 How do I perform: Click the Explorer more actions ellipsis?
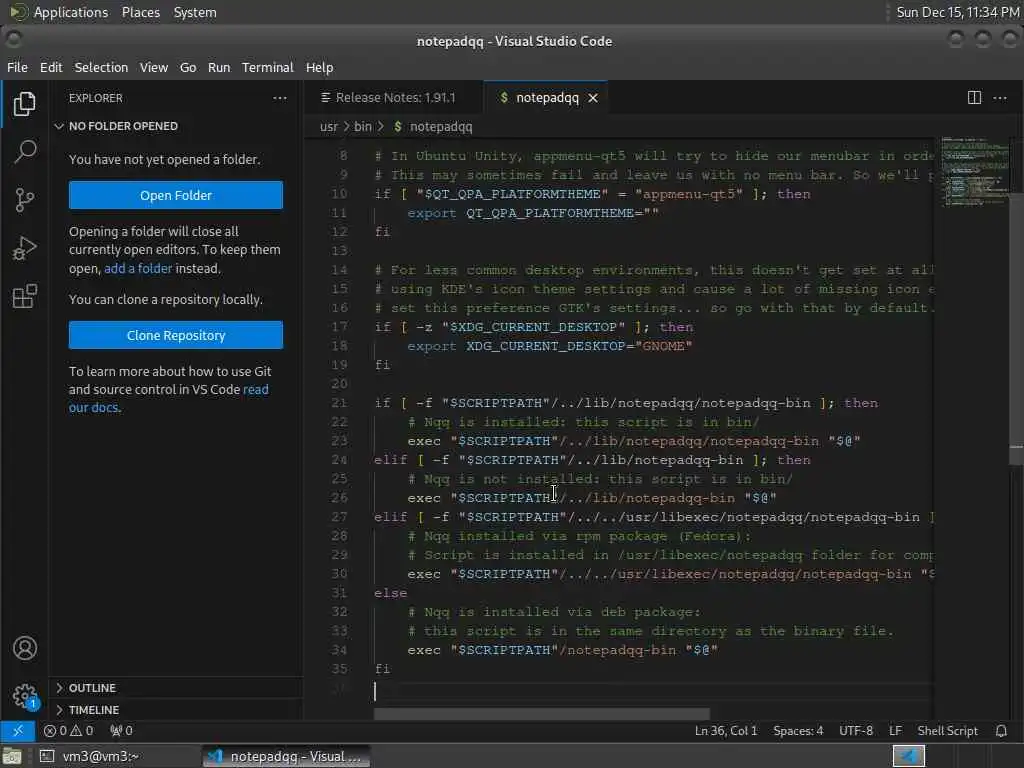click(x=280, y=98)
